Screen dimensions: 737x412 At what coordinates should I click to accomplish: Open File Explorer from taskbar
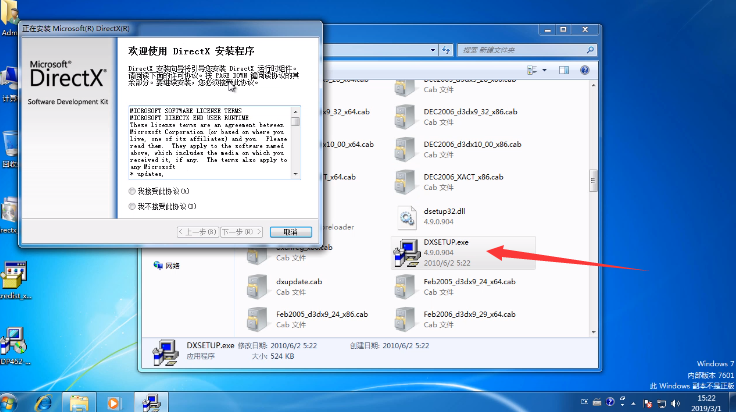click(79, 403)
